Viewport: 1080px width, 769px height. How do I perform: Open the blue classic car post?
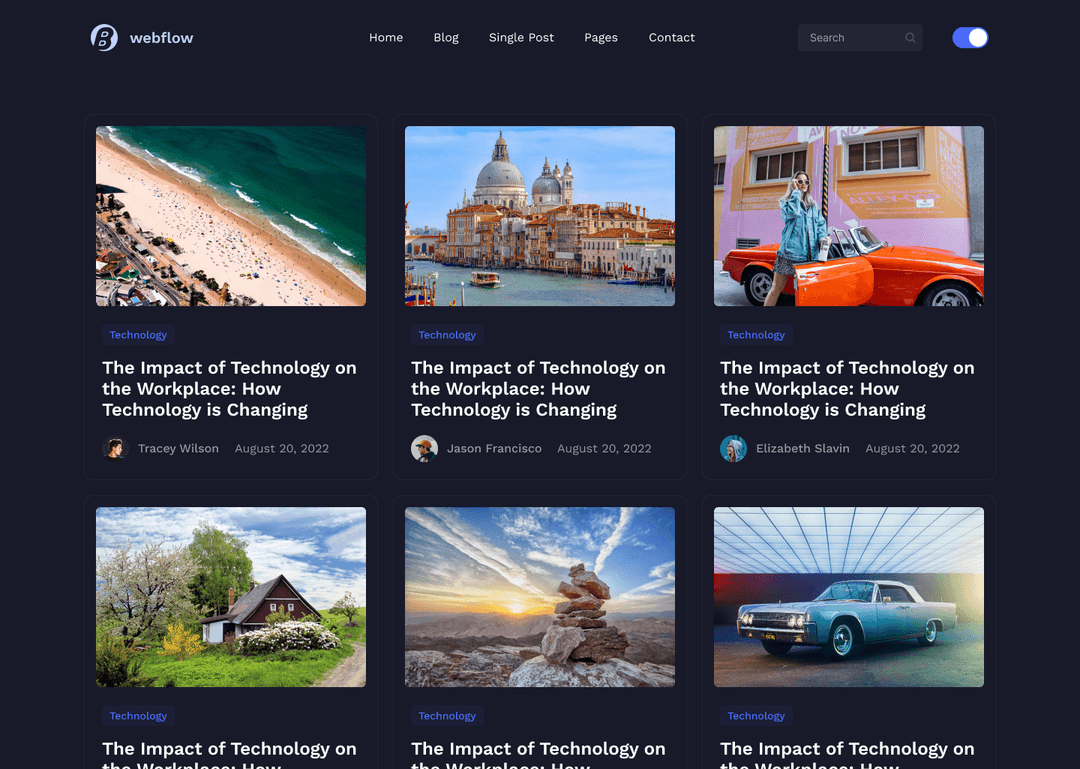coord(849,597)
